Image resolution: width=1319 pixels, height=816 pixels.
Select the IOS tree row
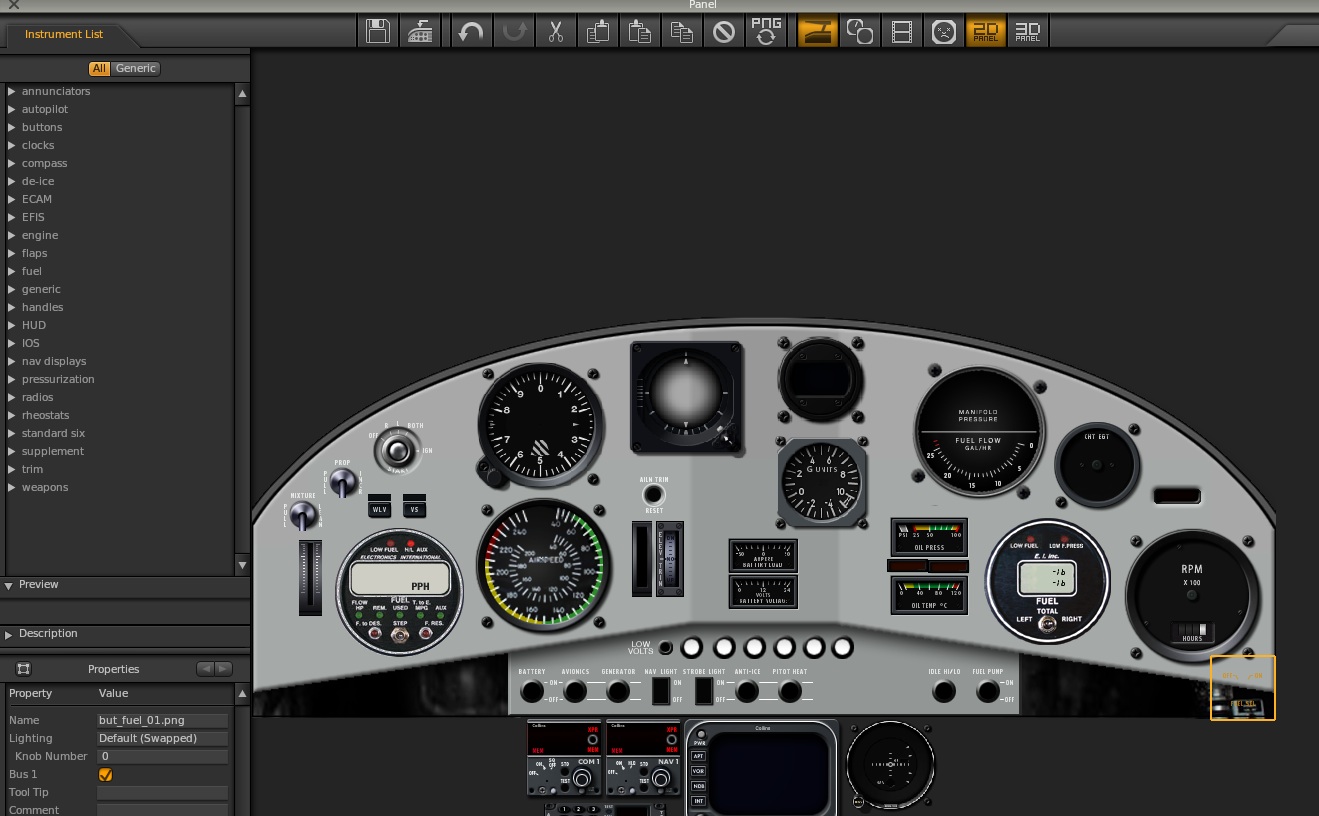[118, 343]
